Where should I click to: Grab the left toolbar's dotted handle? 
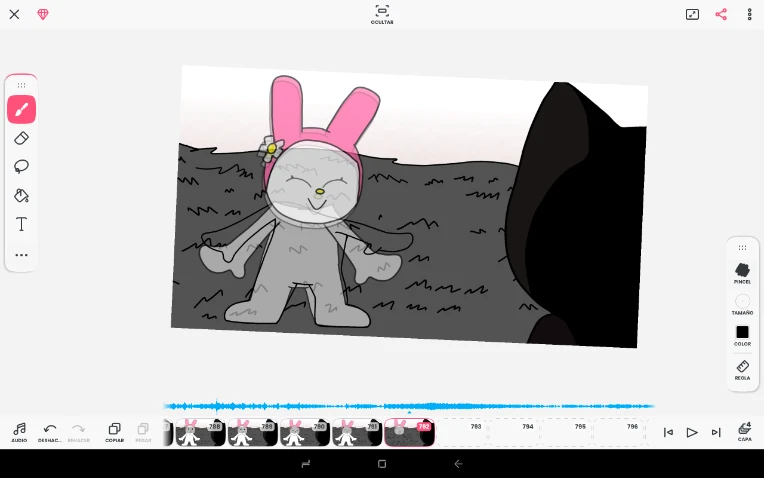point(21,85)
